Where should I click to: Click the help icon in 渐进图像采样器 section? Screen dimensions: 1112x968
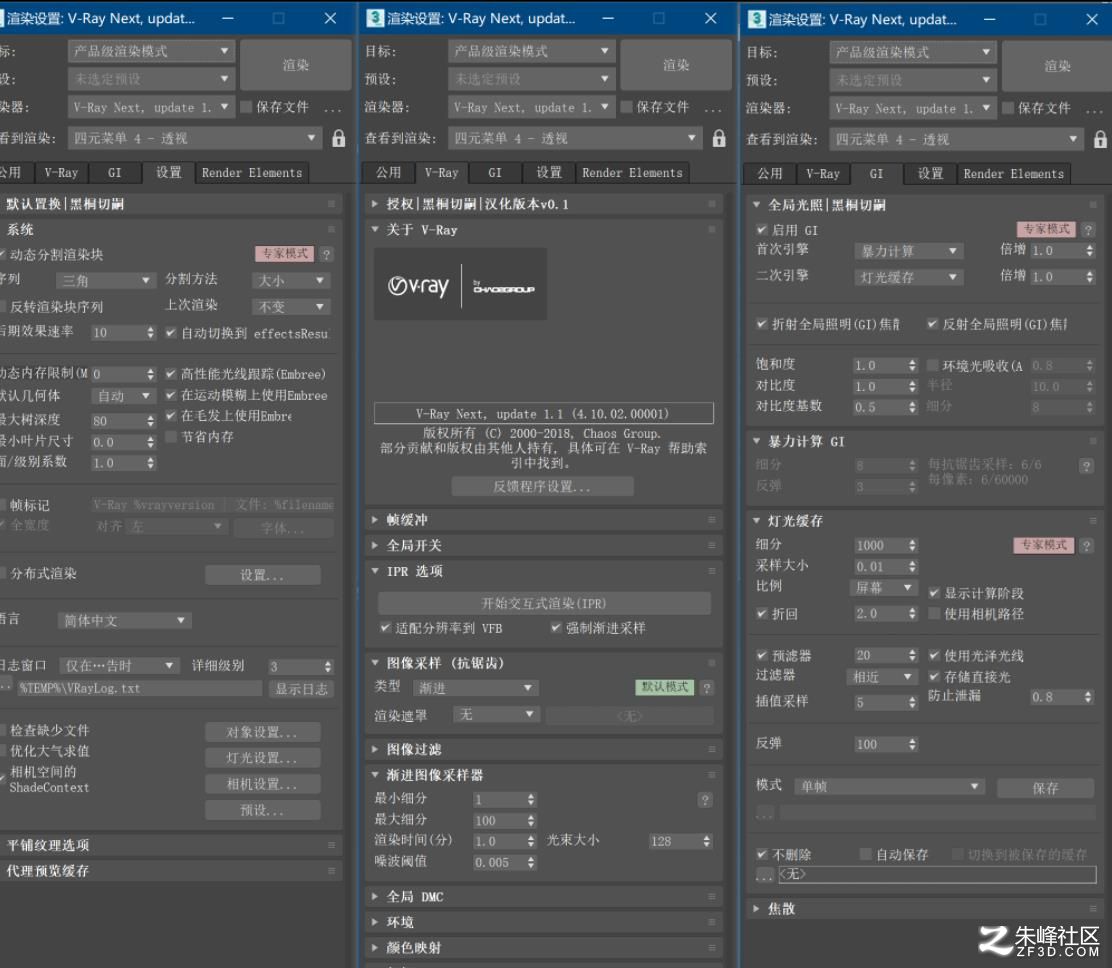[x=705, y=799]
